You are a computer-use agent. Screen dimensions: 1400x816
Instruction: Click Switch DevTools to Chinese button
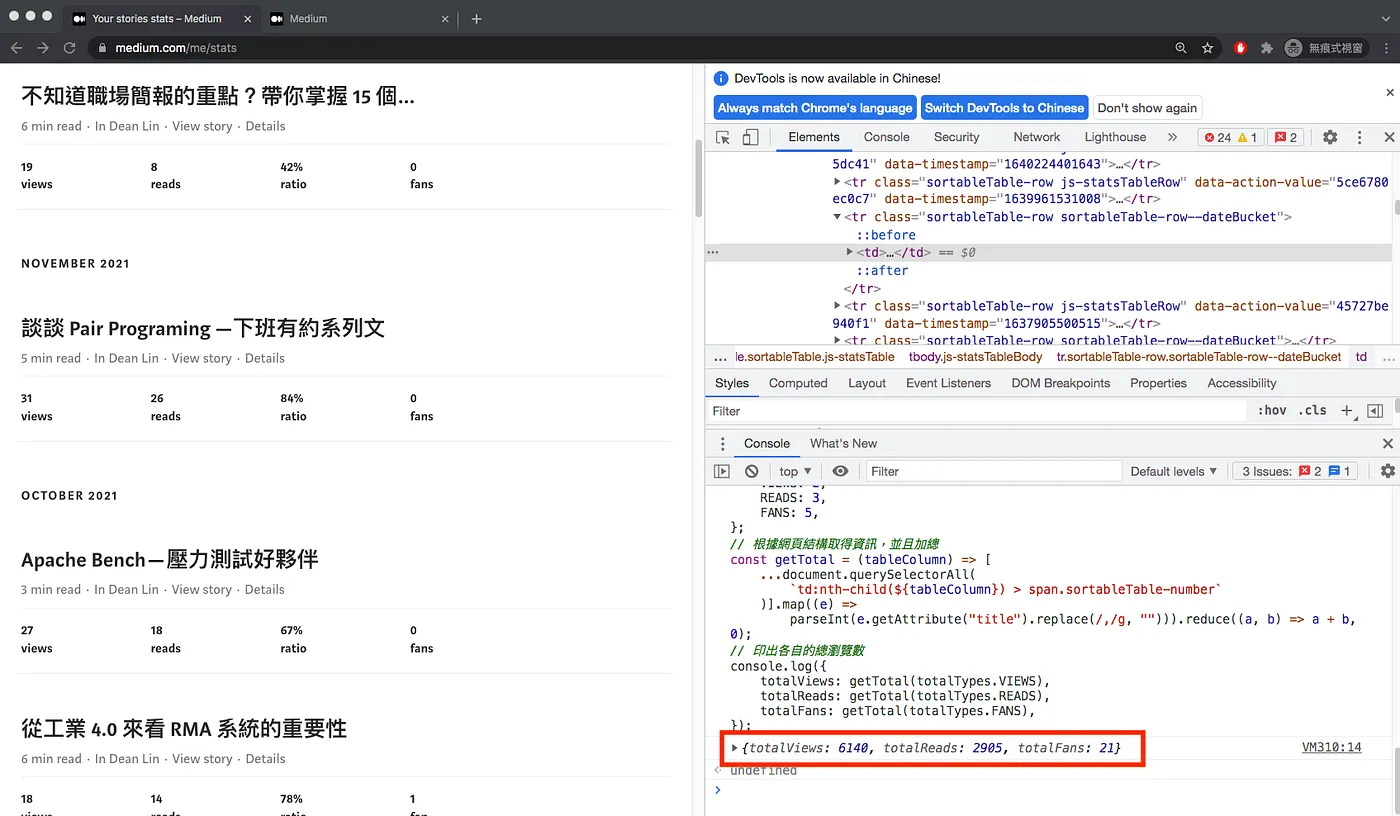click(x=1004, y=108)
